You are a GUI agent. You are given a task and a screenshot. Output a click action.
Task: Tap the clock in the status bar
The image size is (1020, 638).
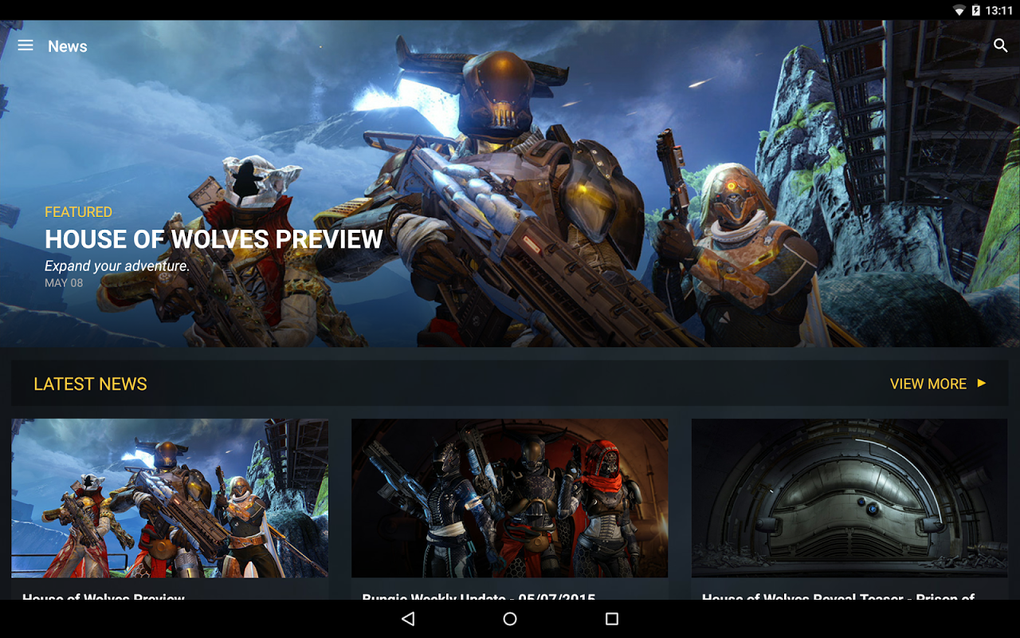[1000, 11]
